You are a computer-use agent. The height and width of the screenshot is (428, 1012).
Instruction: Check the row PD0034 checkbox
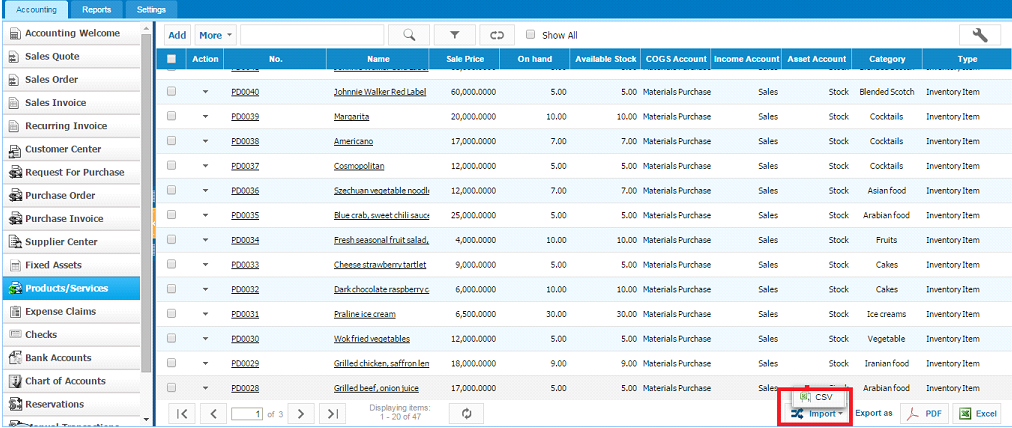172,239
